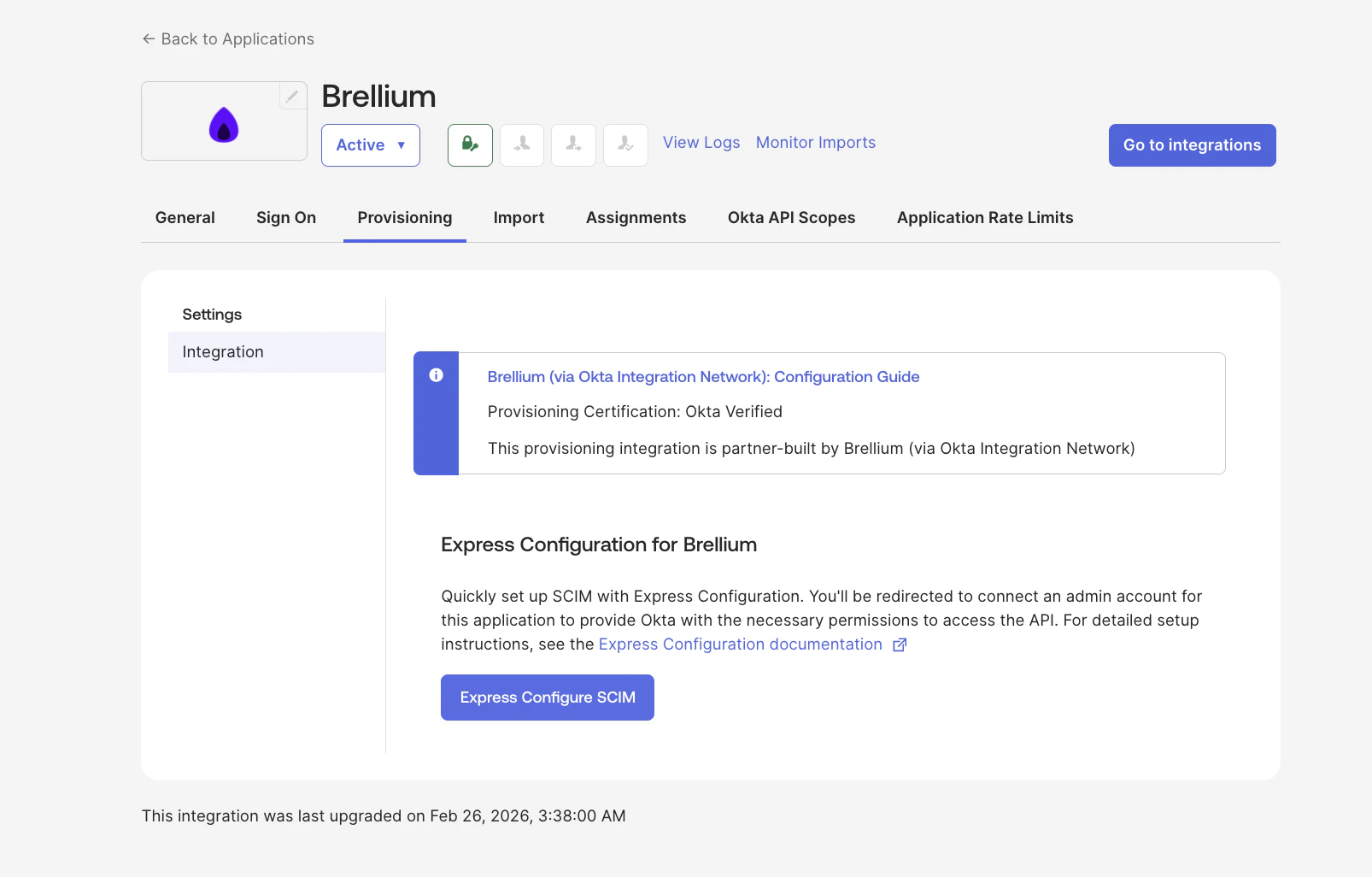Open the Active status dropdown

[370, 145]
